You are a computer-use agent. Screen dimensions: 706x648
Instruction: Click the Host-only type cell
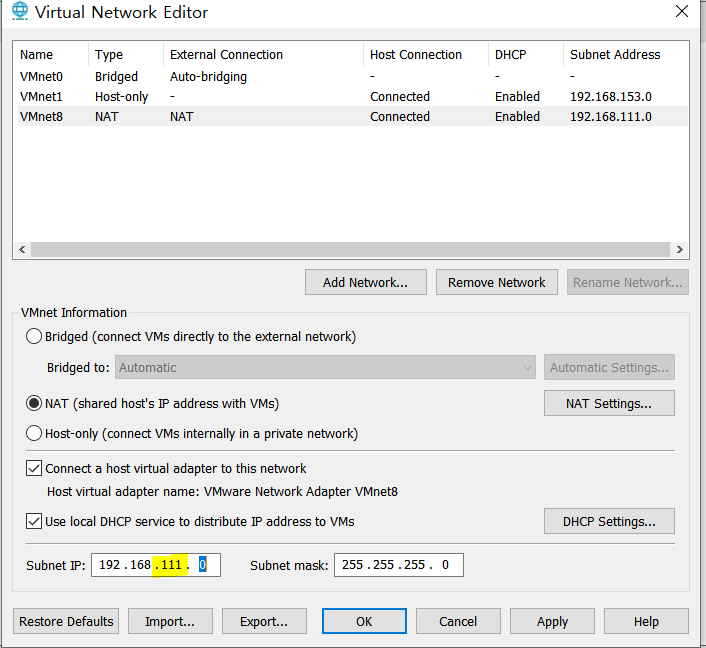tap(122, 96)
